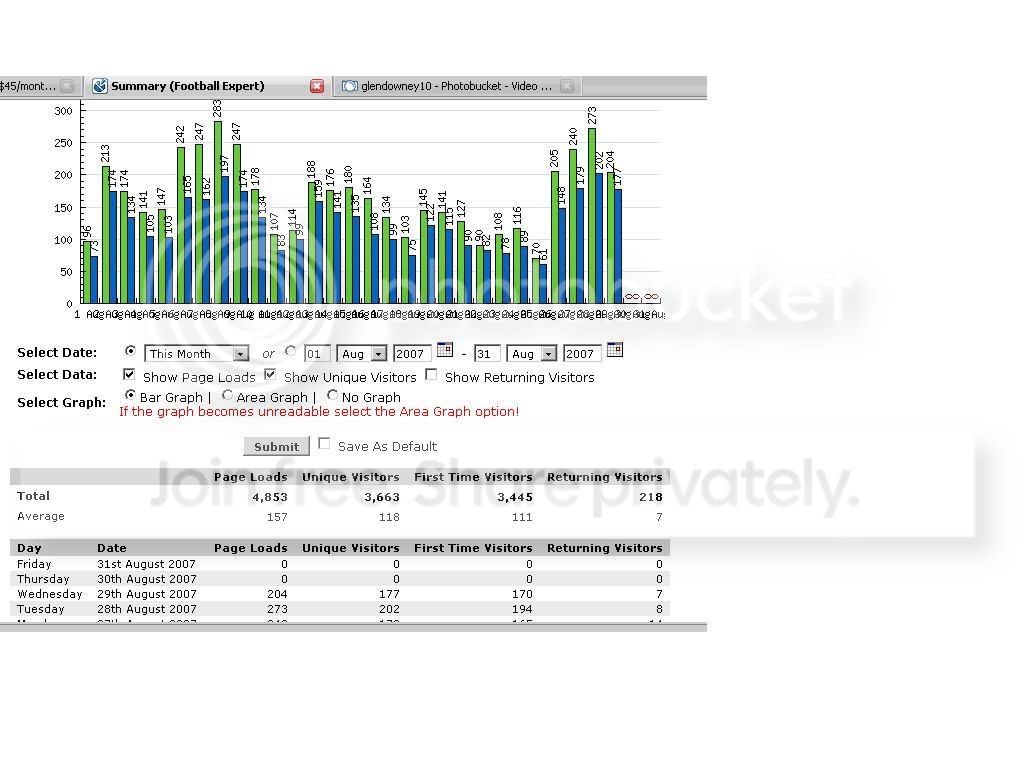Viewport: 1024px width, 768px height.
Task: Toggle the Show Page Loads checkbox
Action: pyautogui.click(x=129, y=375)
